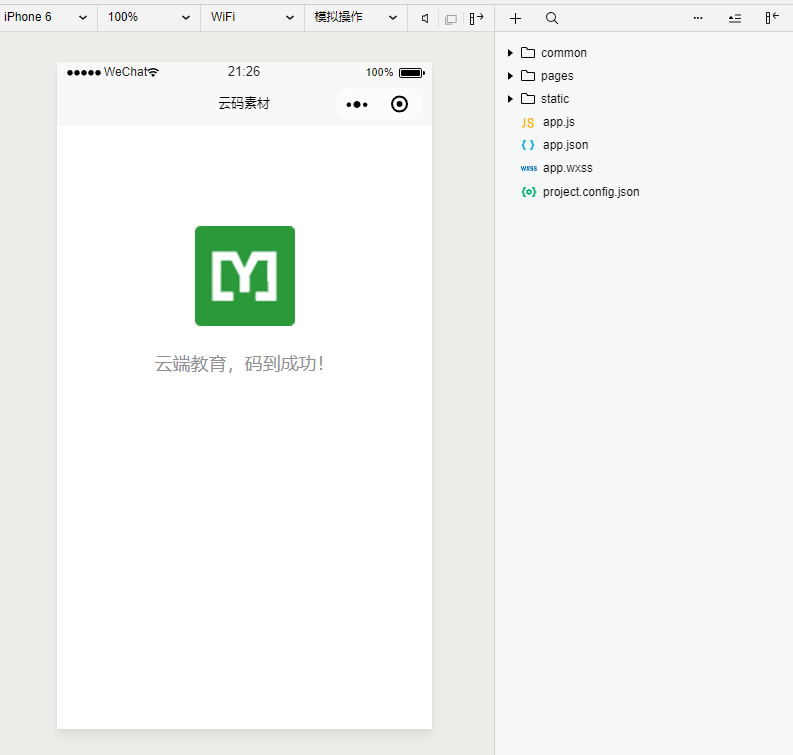This screenshot has height=755, width=793.
Task: Click the mute sound speaker icon
Action: (x=425, y=18)
